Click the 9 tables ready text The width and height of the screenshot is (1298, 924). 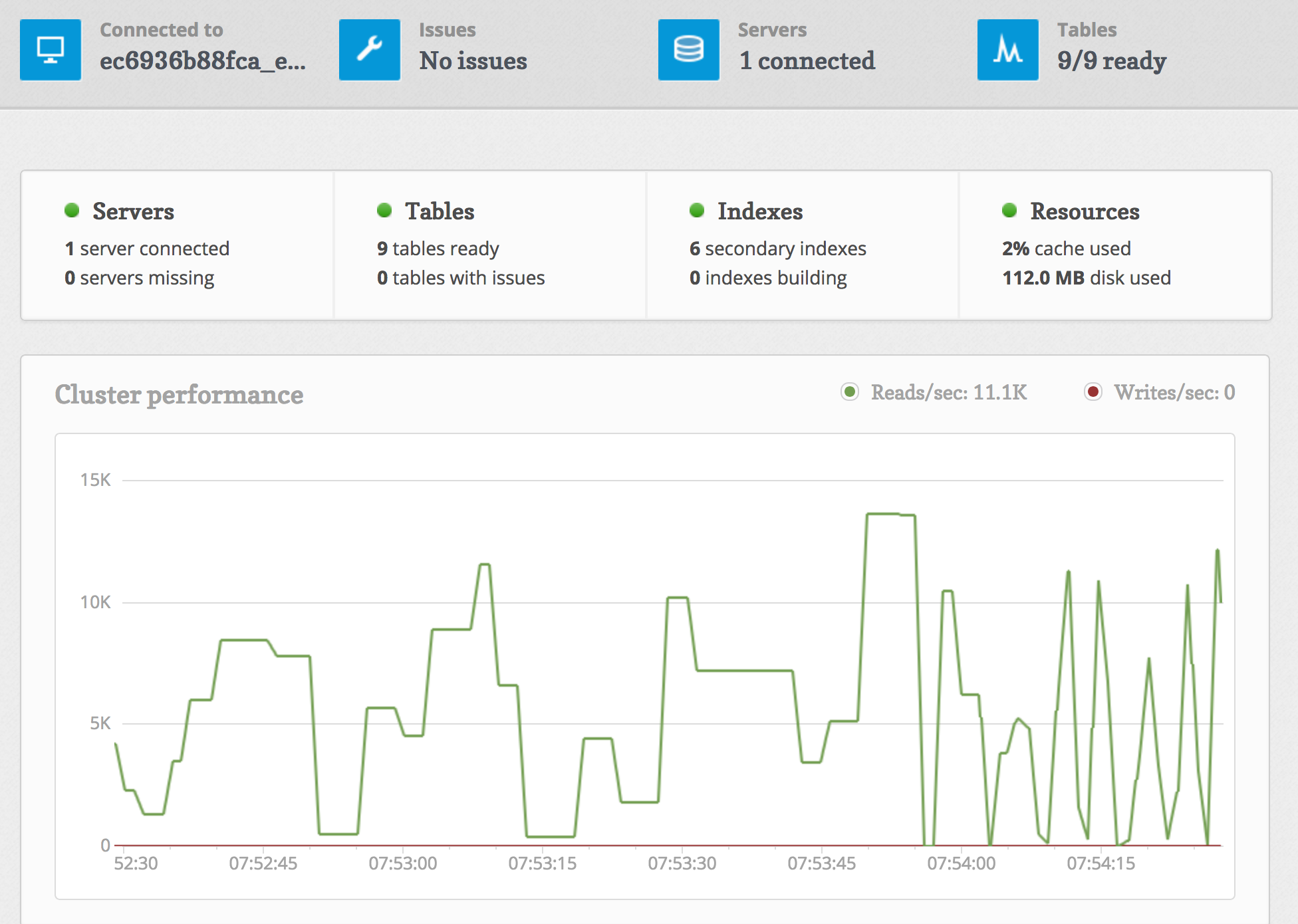coord(438,249)
